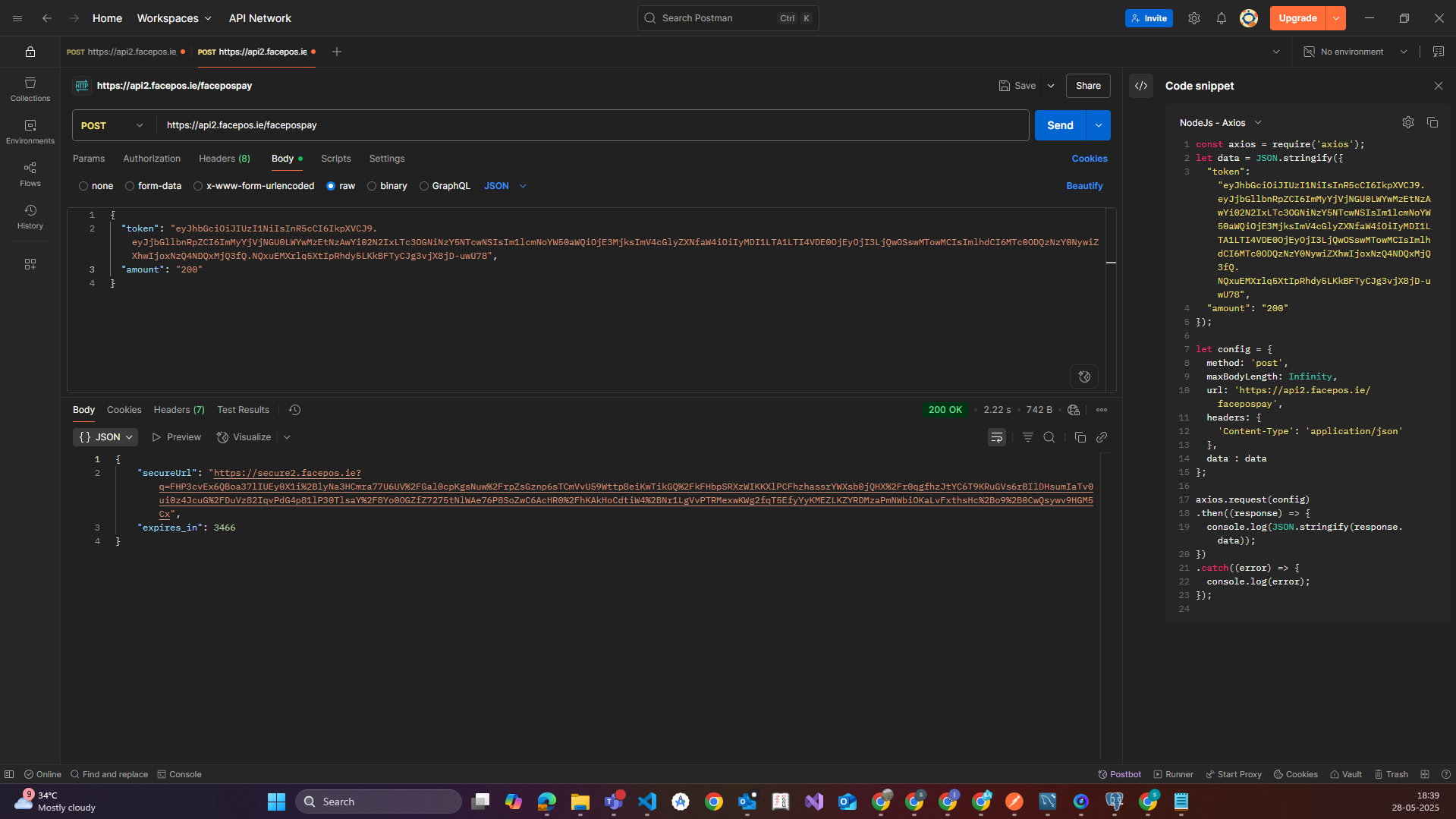Click the Postbot icon in body editor

tap(1085, 376)
